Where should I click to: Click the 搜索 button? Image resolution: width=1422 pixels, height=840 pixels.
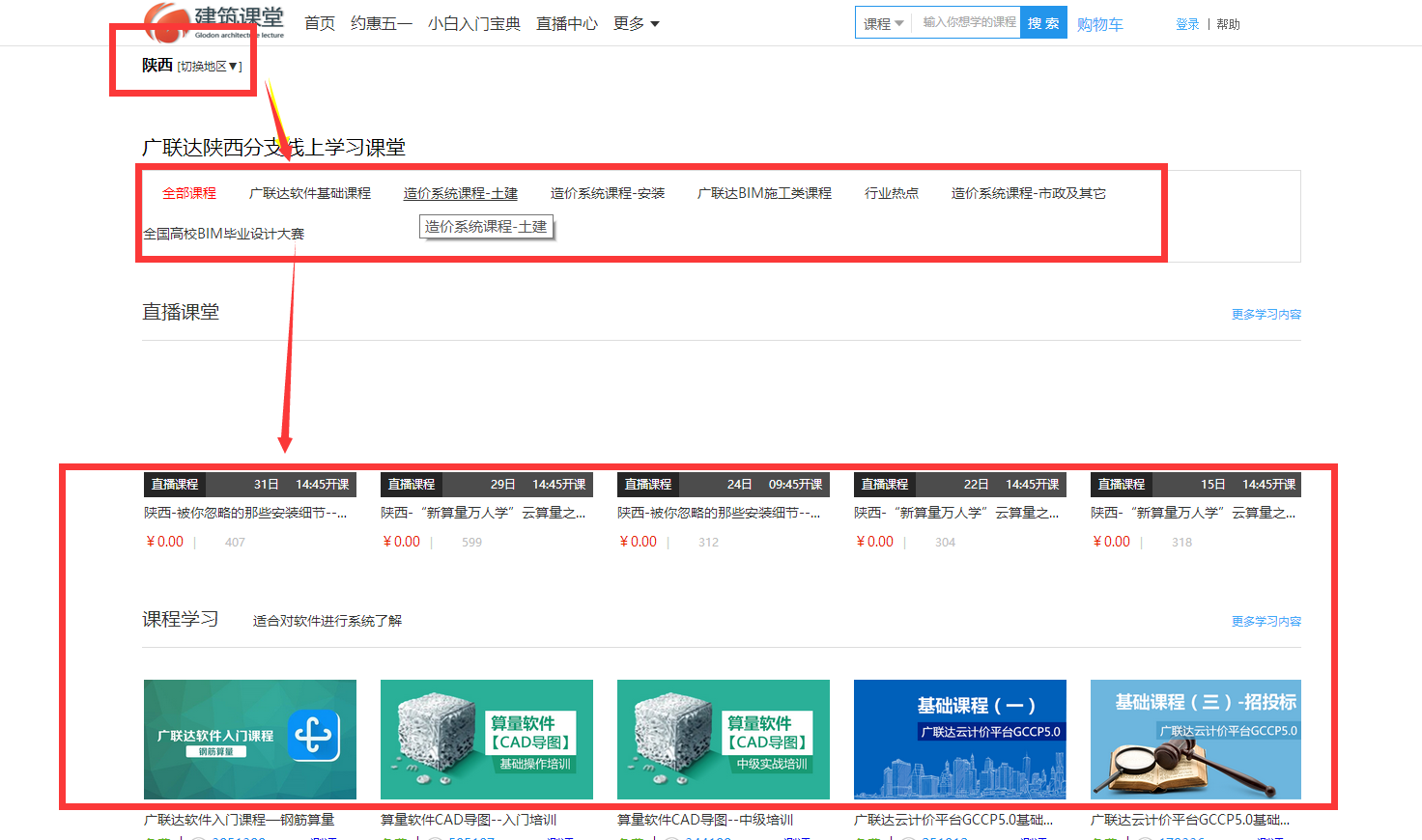(x=1043, y=23)
